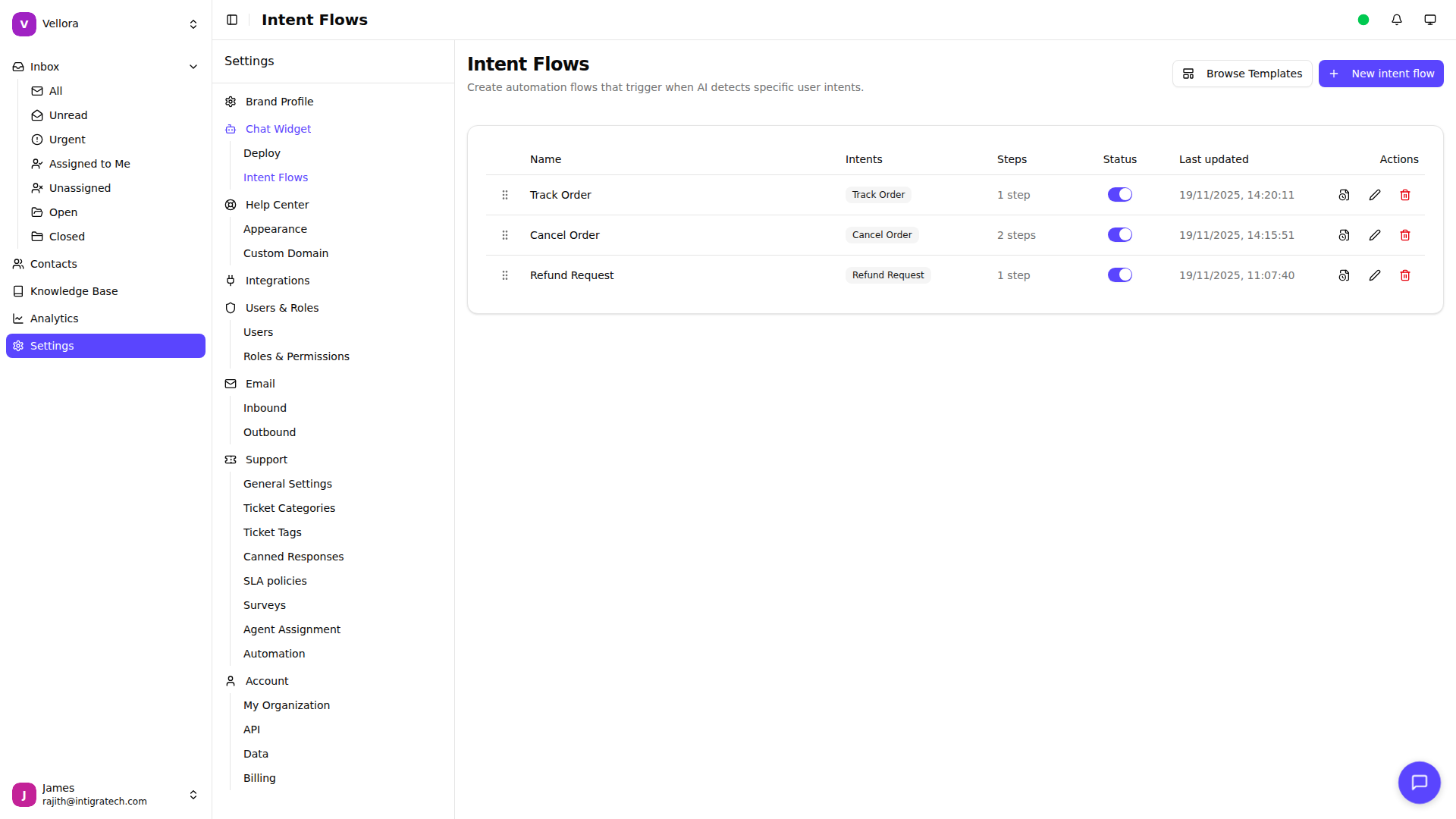
Task: Click the Track Order intent tag
Action: click(x=878, y=195)
